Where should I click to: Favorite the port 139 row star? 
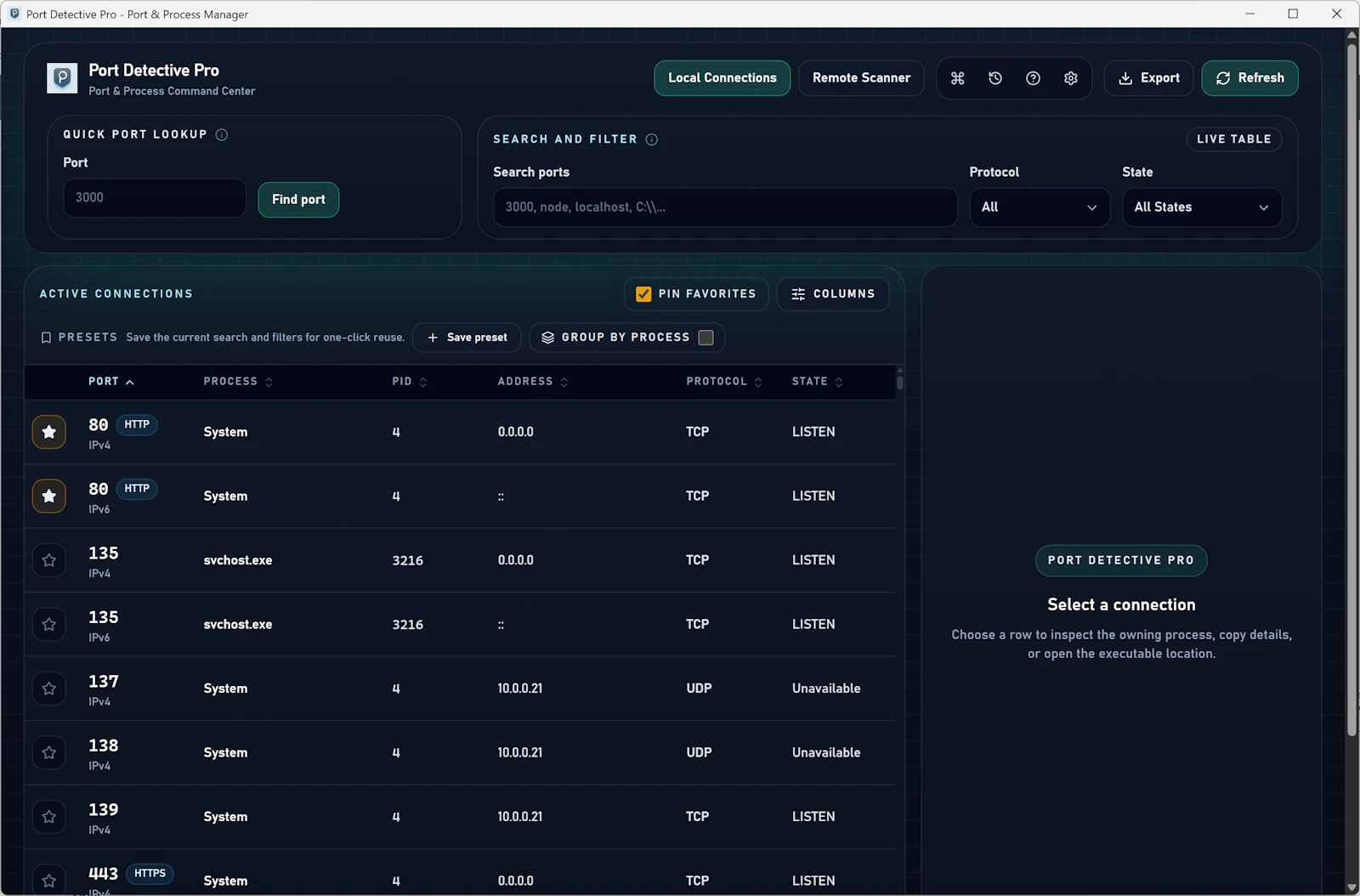pos(49,817)
